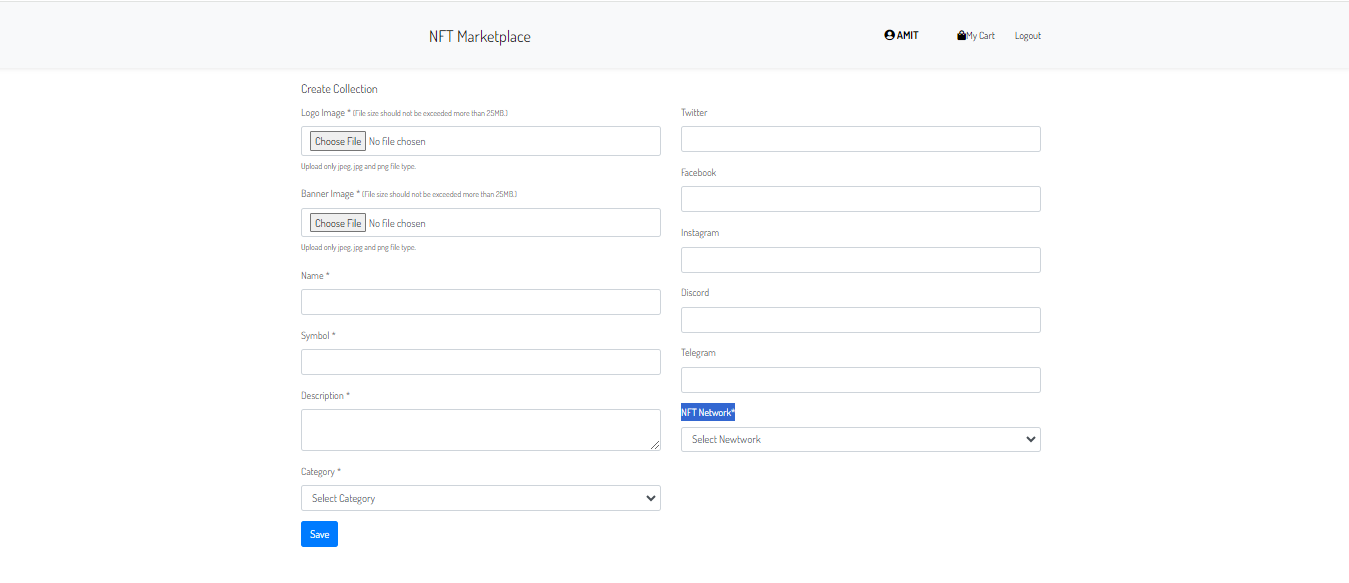Focus the Discord input box
Screen dimensions: 1349x583
tap(860, 319)
